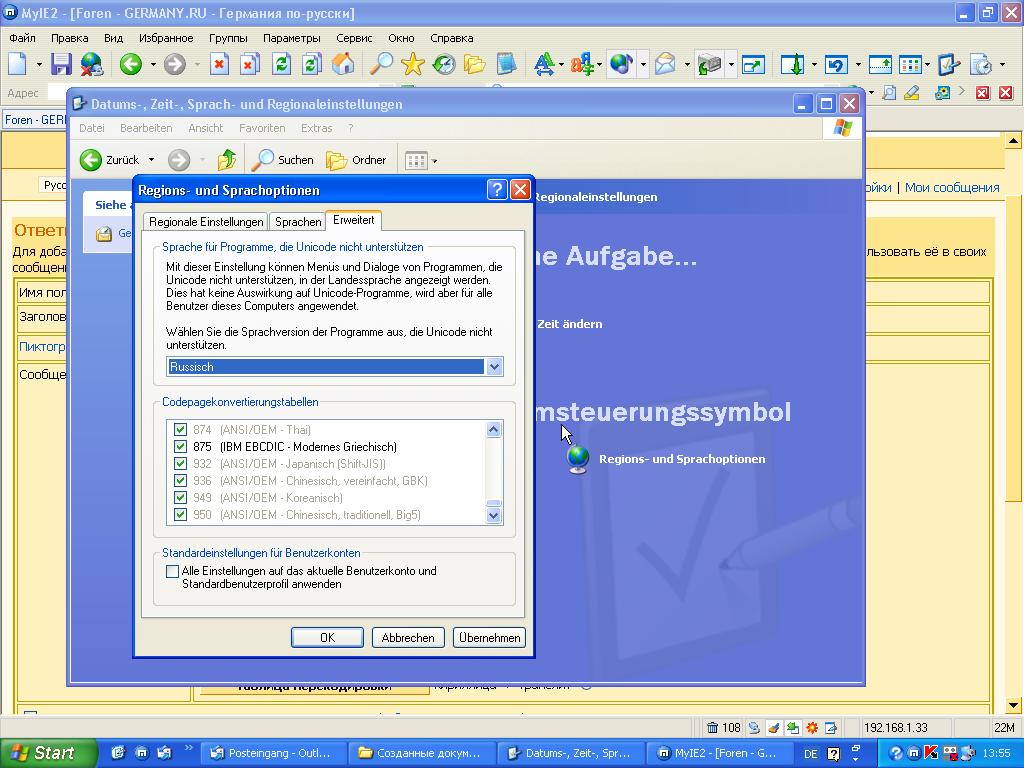
Task: Click the Start button on the taskbar
Action: tap(48, 753)
